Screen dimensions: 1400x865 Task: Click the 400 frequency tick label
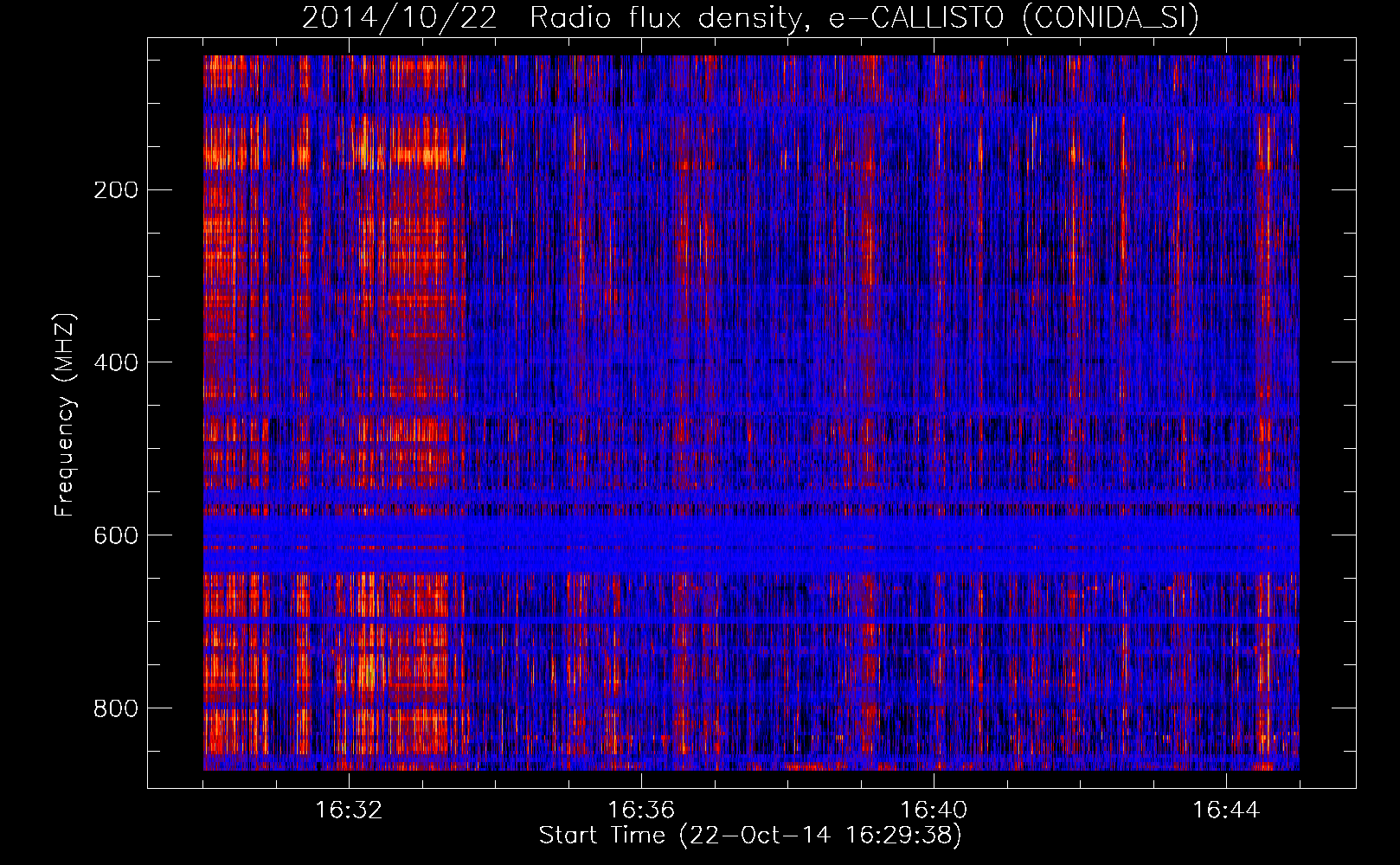[116, 362]
